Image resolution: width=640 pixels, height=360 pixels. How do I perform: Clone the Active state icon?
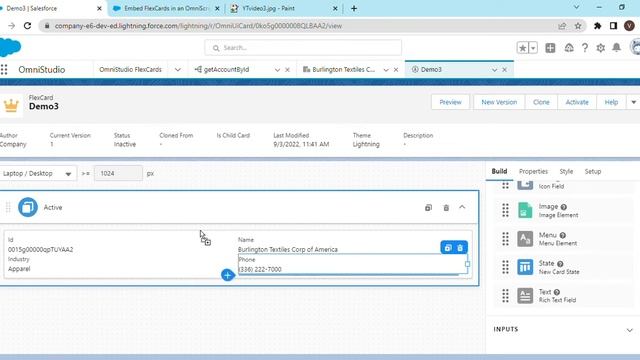pos(428,207)
